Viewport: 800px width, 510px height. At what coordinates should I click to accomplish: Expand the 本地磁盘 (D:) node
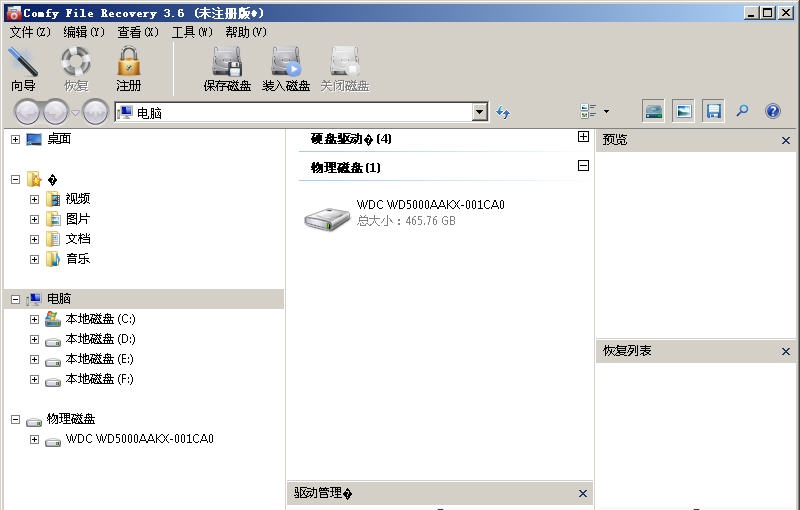click(34, 340)
